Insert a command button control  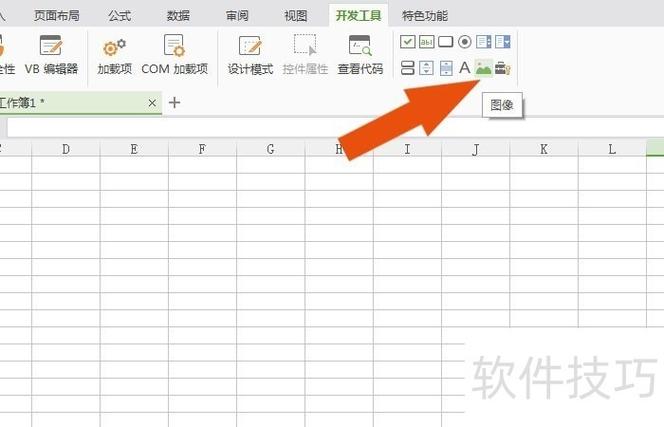click(x=445, y=42)
